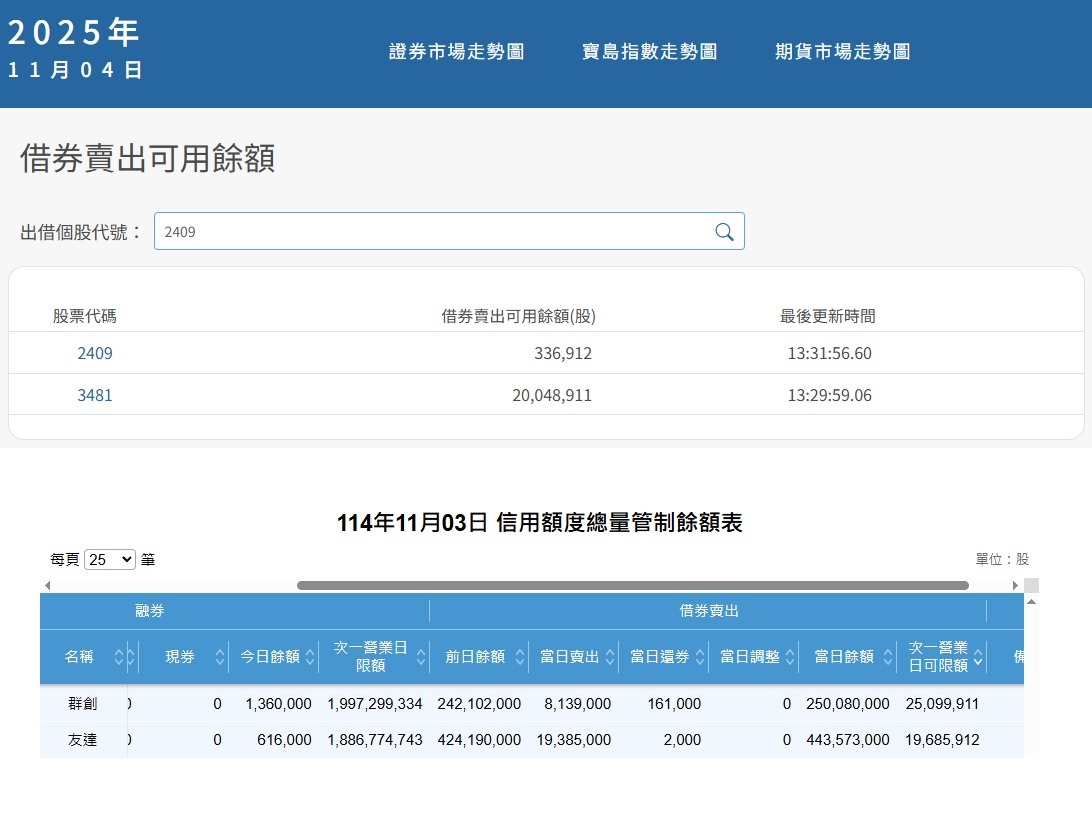1092x814 pixels.
Task: Click the scrollbar right arrow
Action: pyautogui.click(x=1016, y=585)
